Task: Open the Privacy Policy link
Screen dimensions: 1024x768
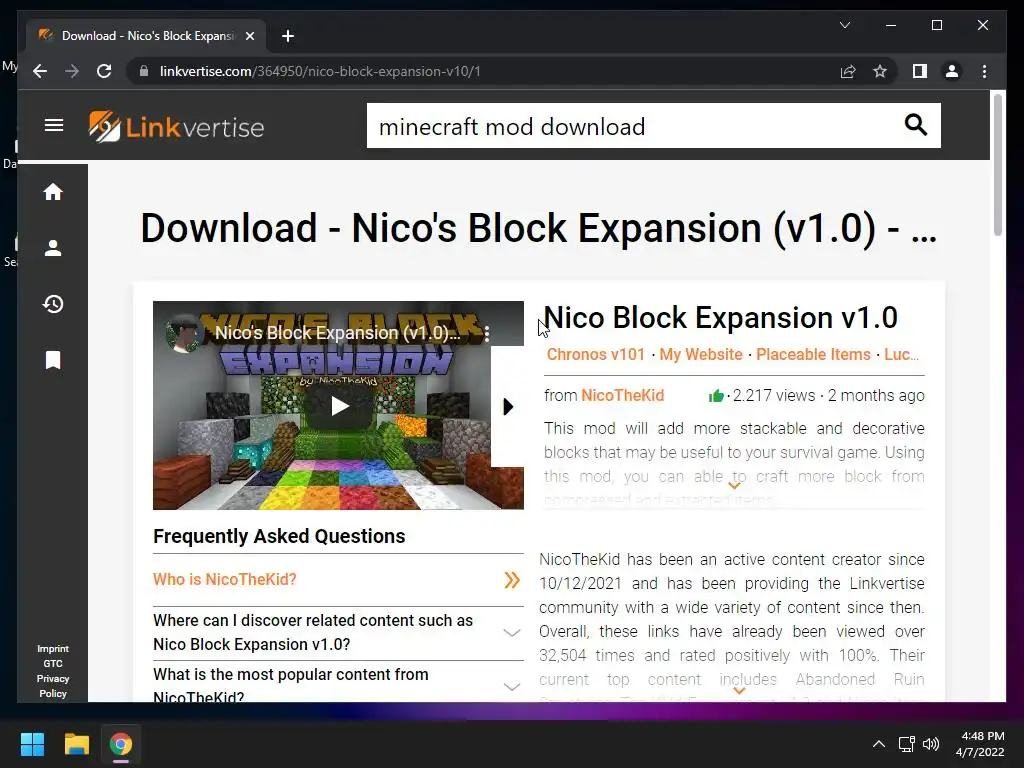Action: 53,686
